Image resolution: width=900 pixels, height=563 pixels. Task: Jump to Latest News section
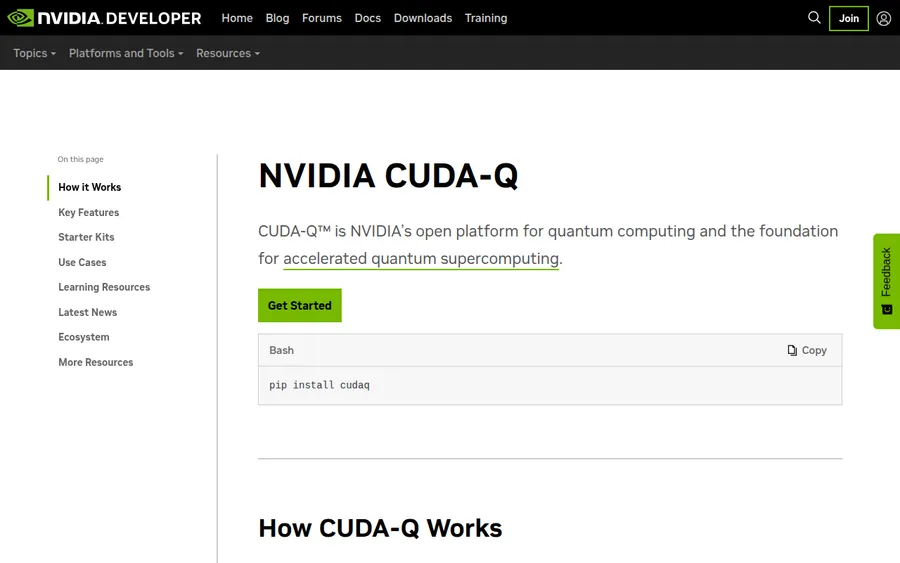pos(87,312)
